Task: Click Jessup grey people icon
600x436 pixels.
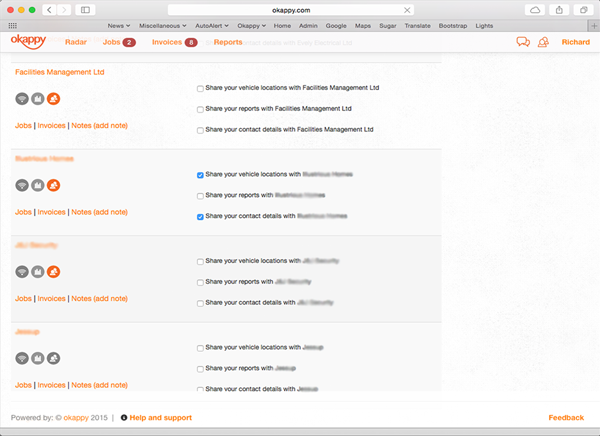Action: pos(54,358)
